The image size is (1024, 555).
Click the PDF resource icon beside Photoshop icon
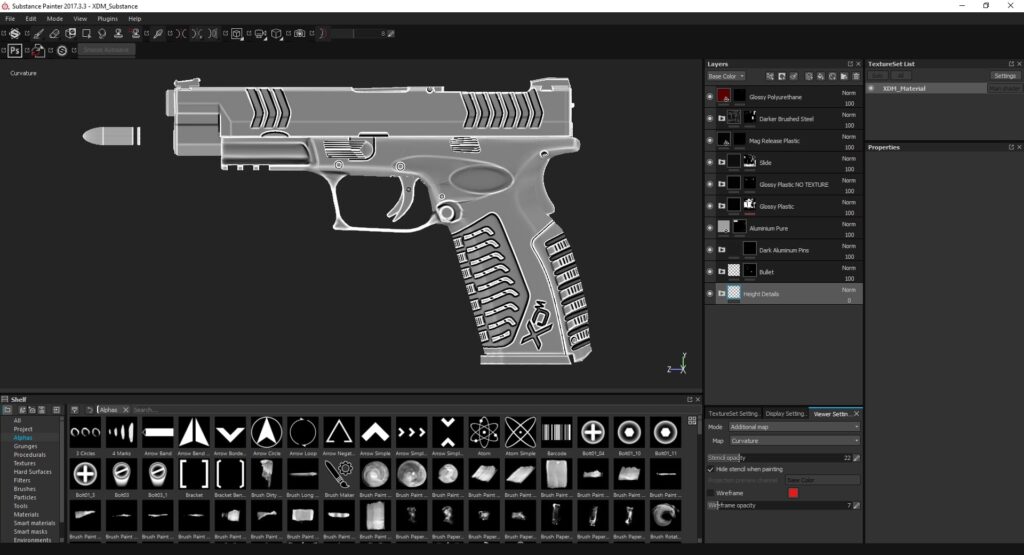(x=39, y=50)
